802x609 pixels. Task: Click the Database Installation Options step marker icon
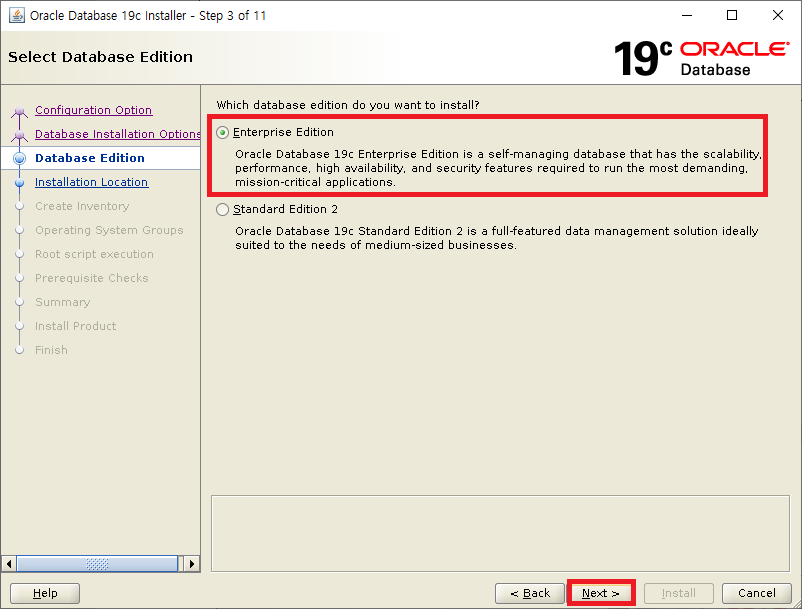(19, 135)
